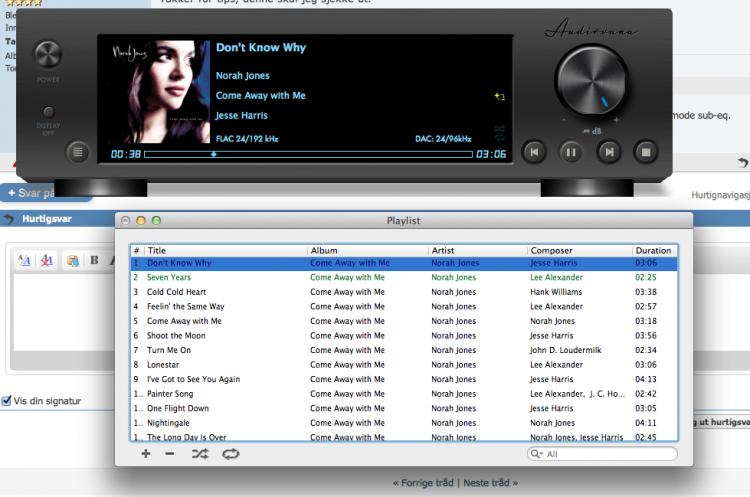
Task: Select the track Feelin' the Same Way
Action: pyautogui.click(x=404, y=307)
